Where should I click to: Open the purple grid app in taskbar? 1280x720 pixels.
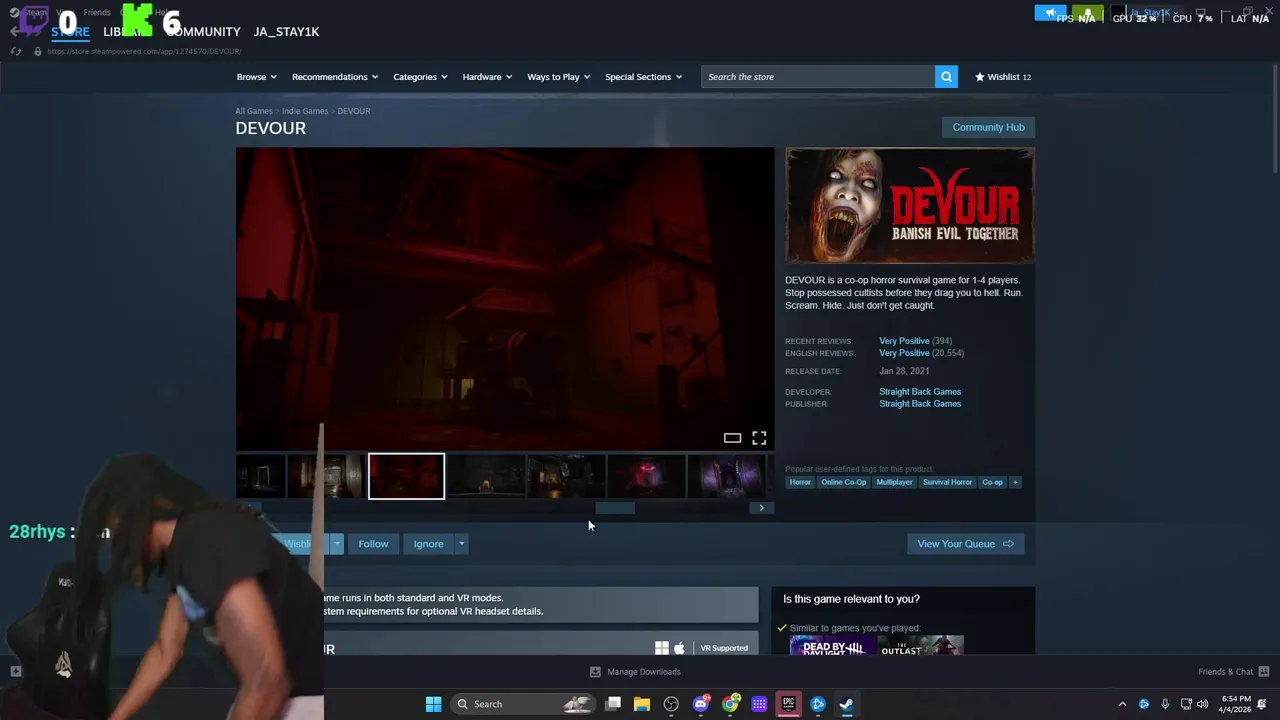pos(759,704)
